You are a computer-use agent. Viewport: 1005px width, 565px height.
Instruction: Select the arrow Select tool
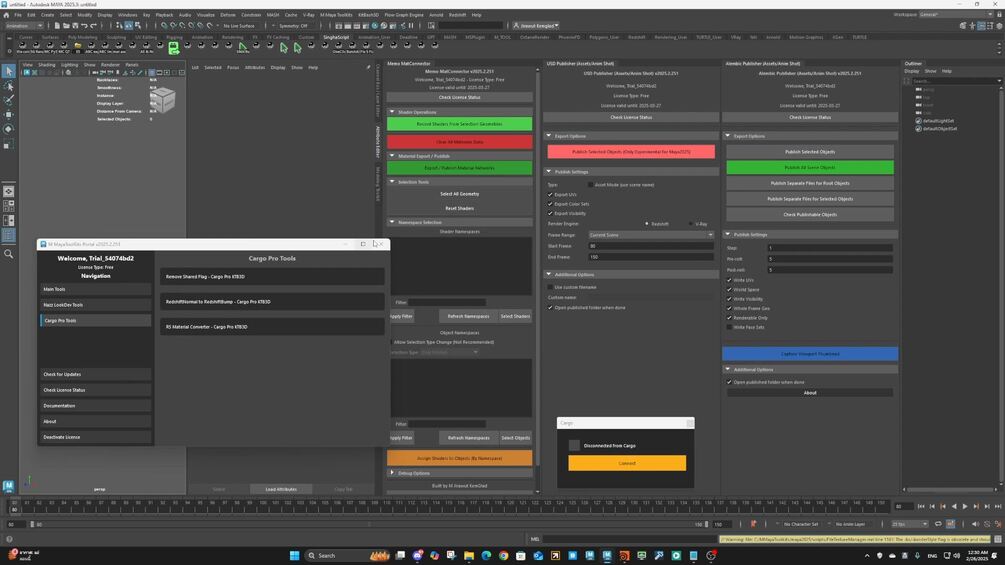tap(8, 71)
